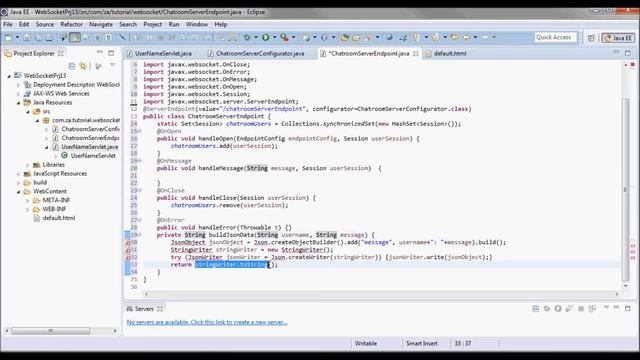Maximize the editor area
This screenshot has height=360, width=640.
628,53
